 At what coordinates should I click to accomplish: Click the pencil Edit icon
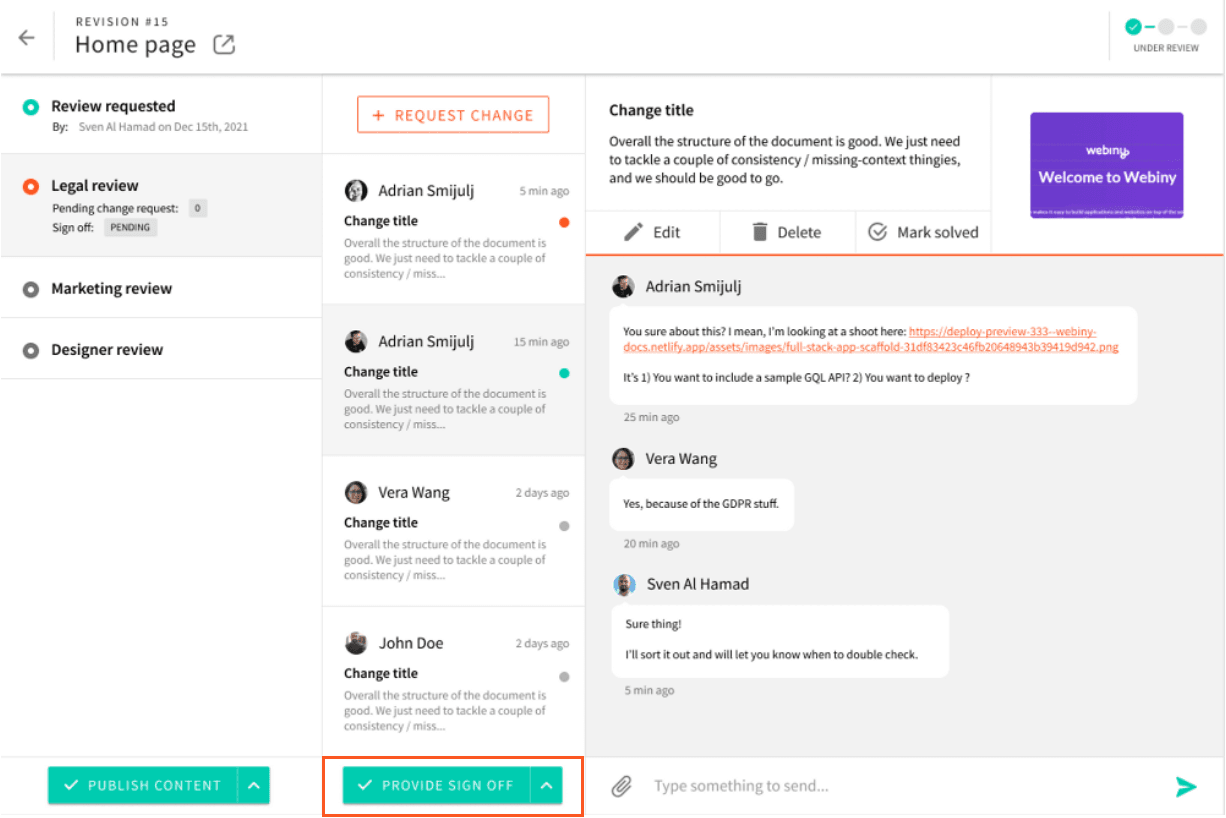633,232
